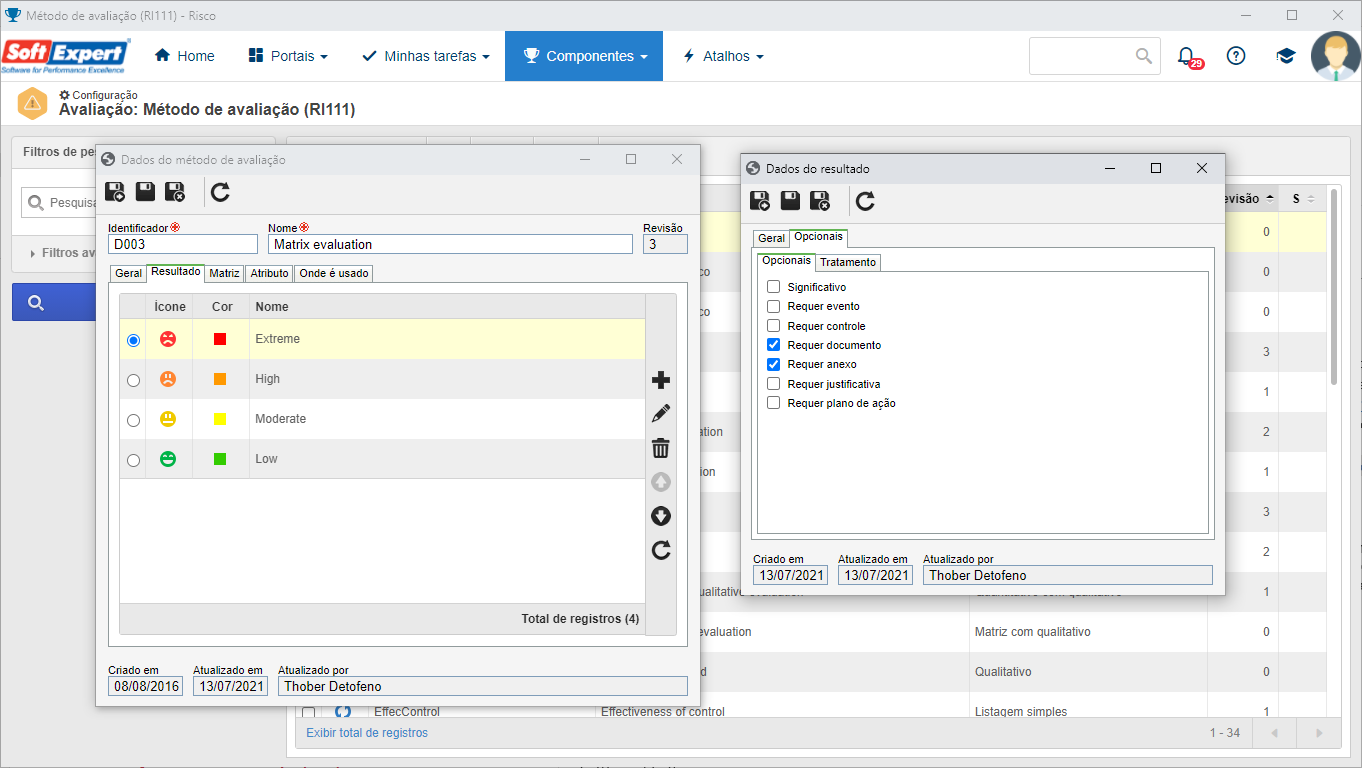Open the training graduation cap icon
Image resolution: width=1362 pixels, height=768 pixels.
(x=1285, y=56)
